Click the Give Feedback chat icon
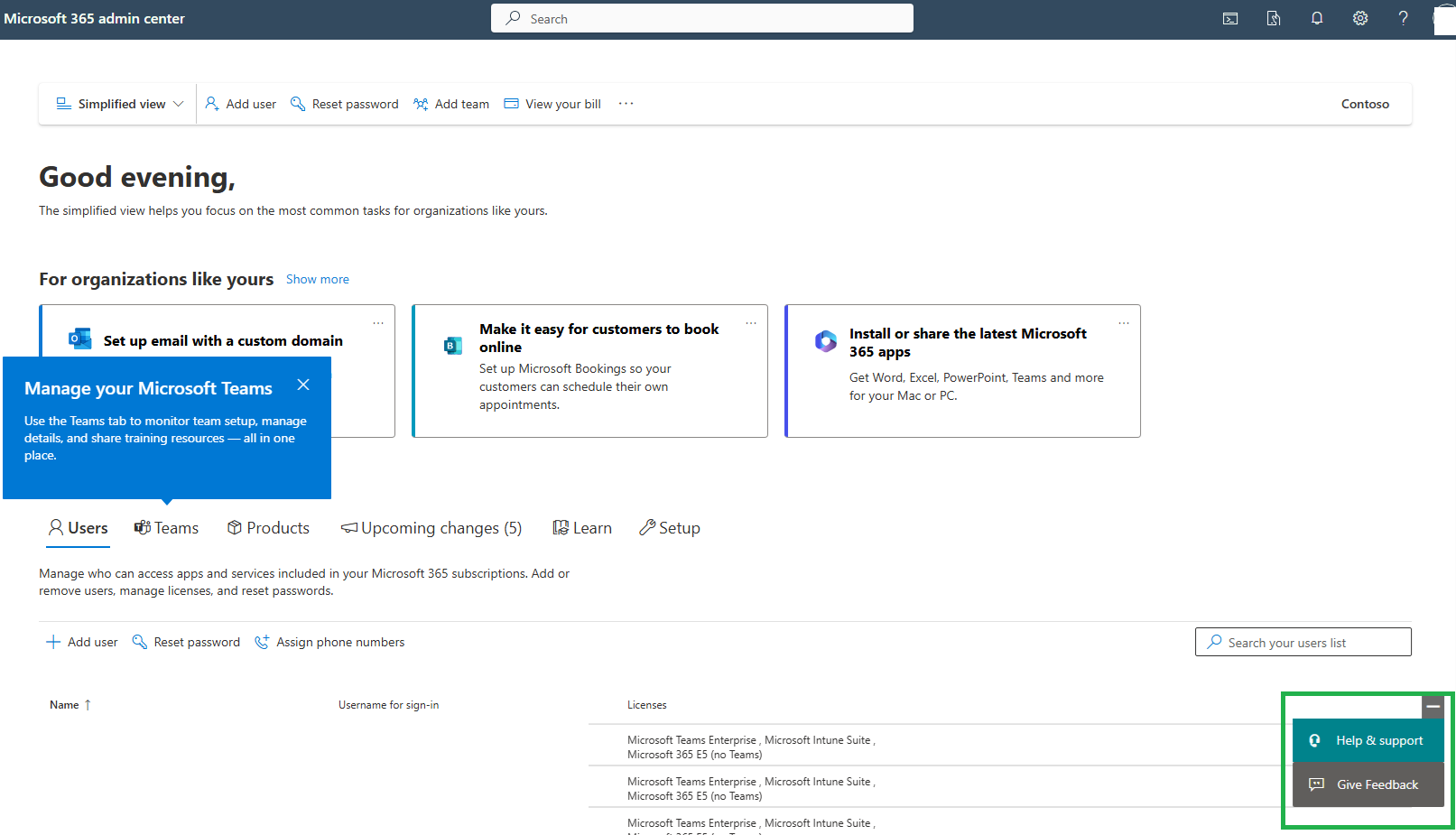1456x835 pixels. coord(1317,784)
